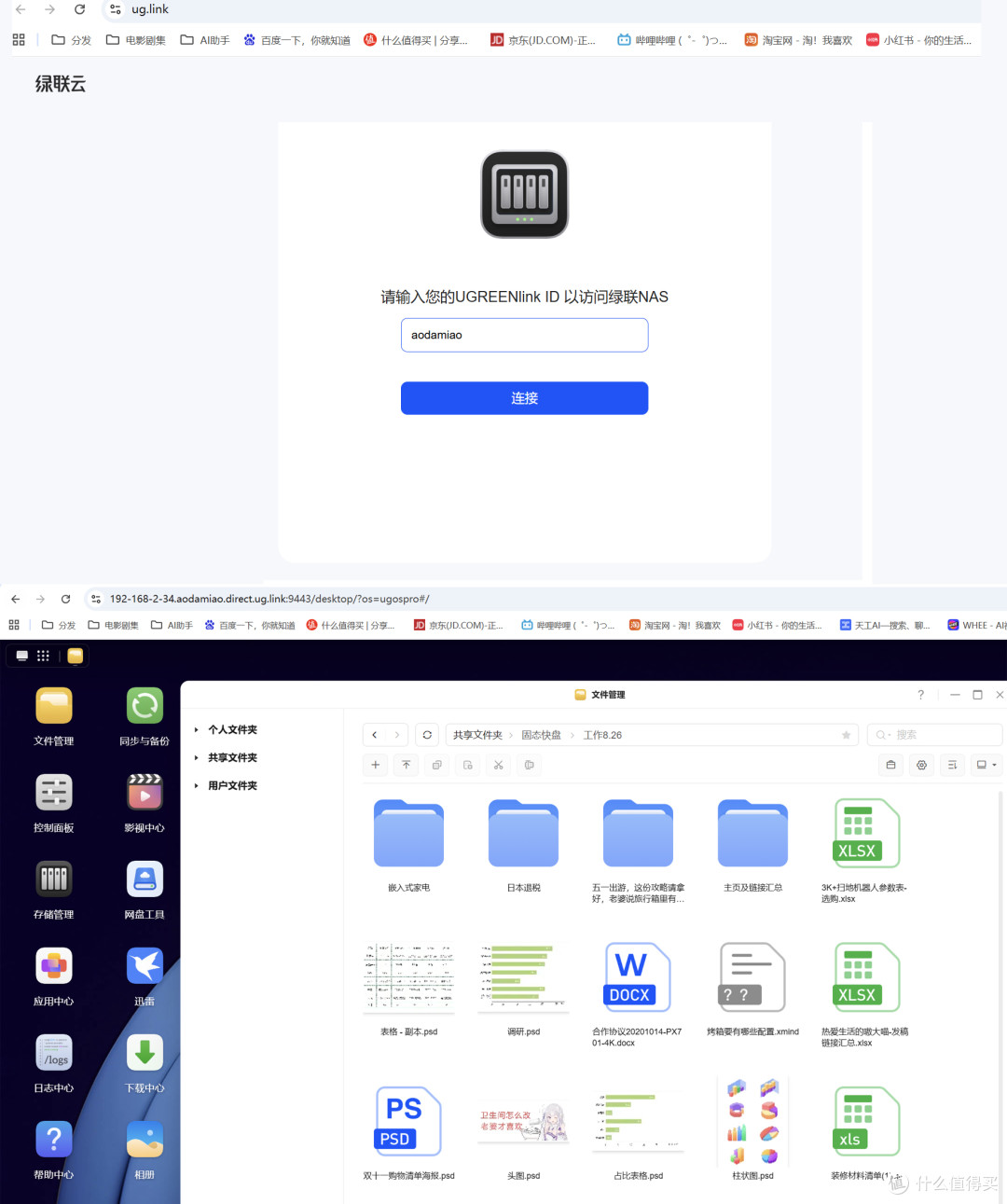
Task: Open the 网盘工具 app icon
Action: point(145,879)
